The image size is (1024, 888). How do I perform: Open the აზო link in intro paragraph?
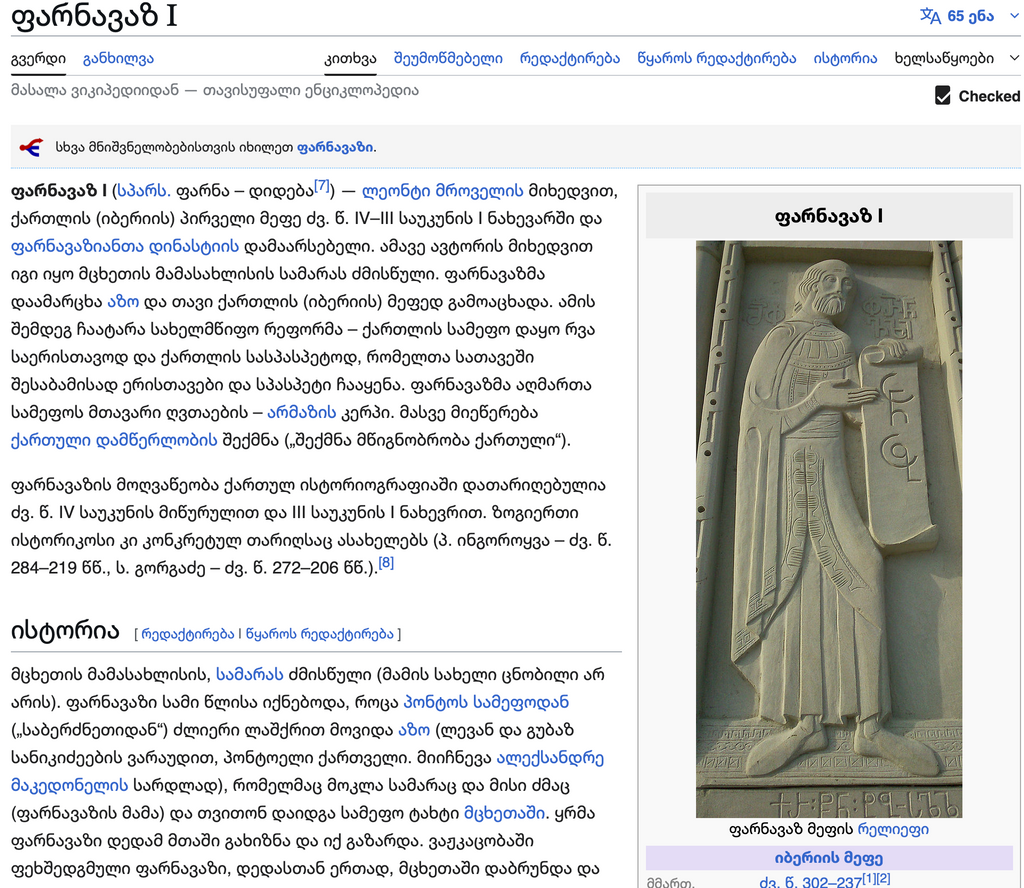[123, 302]
